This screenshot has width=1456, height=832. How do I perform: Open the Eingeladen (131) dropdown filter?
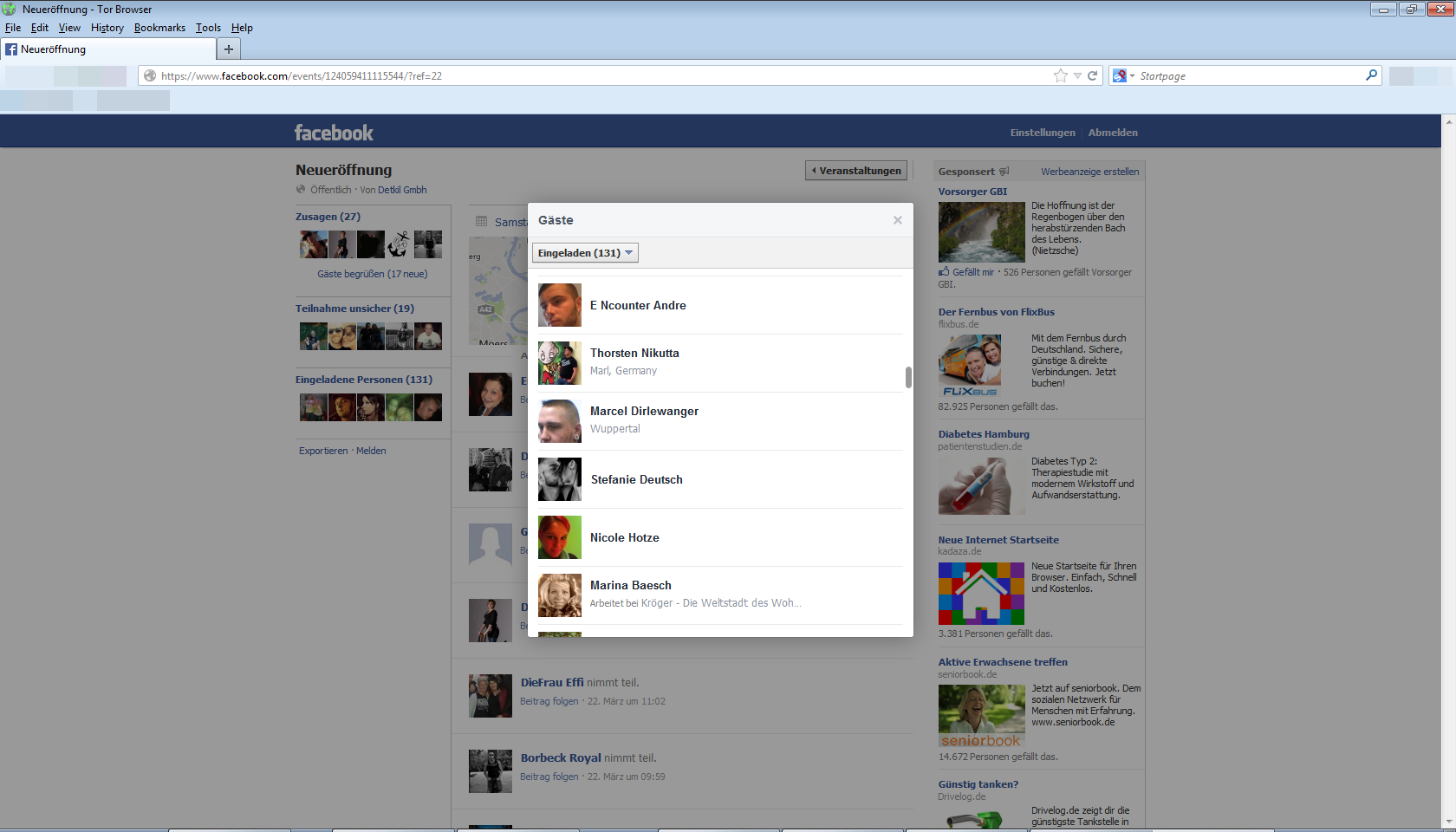tap(585, 253)
